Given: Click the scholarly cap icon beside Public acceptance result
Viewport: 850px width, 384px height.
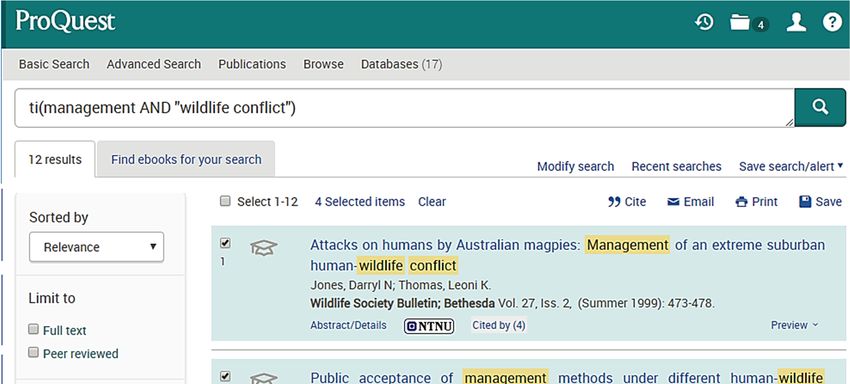Looking at the screenshot, I should (263, 378).
